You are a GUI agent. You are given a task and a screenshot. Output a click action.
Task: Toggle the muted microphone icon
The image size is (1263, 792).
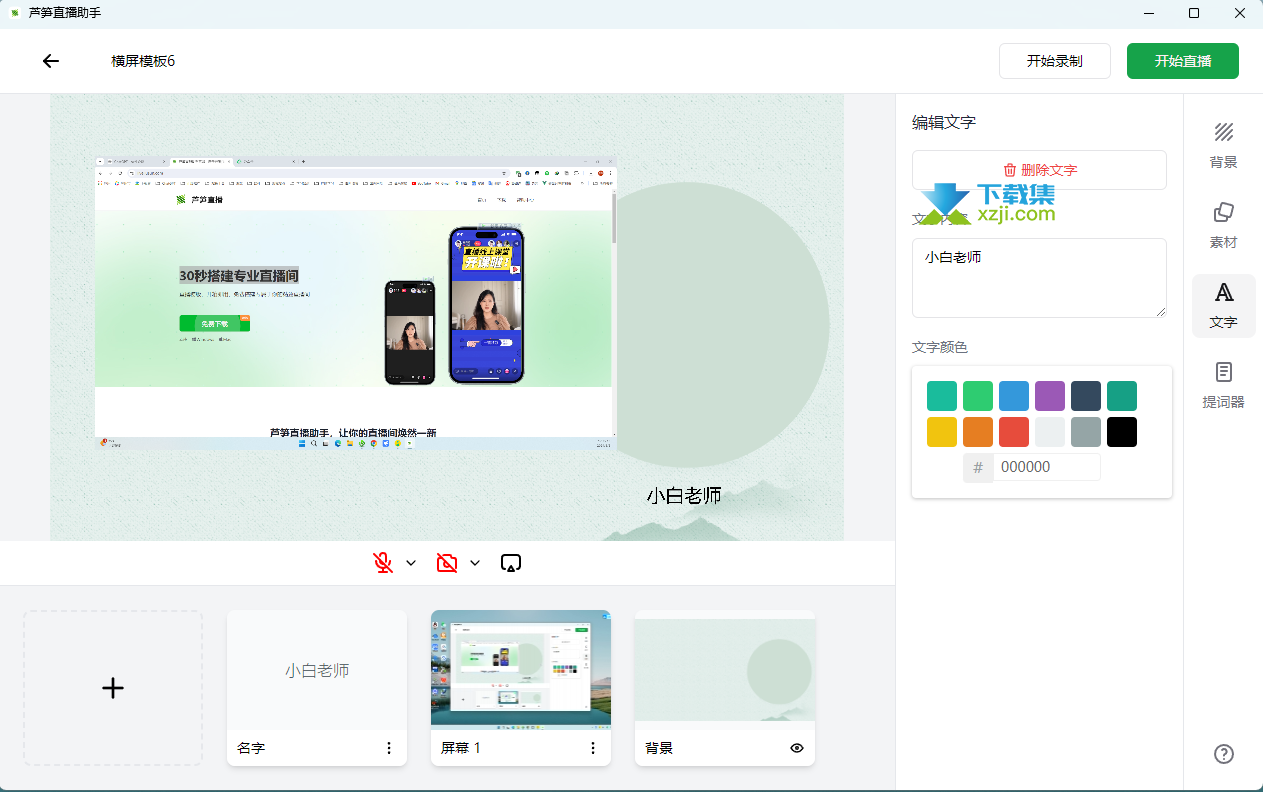[x=383, y=563]
